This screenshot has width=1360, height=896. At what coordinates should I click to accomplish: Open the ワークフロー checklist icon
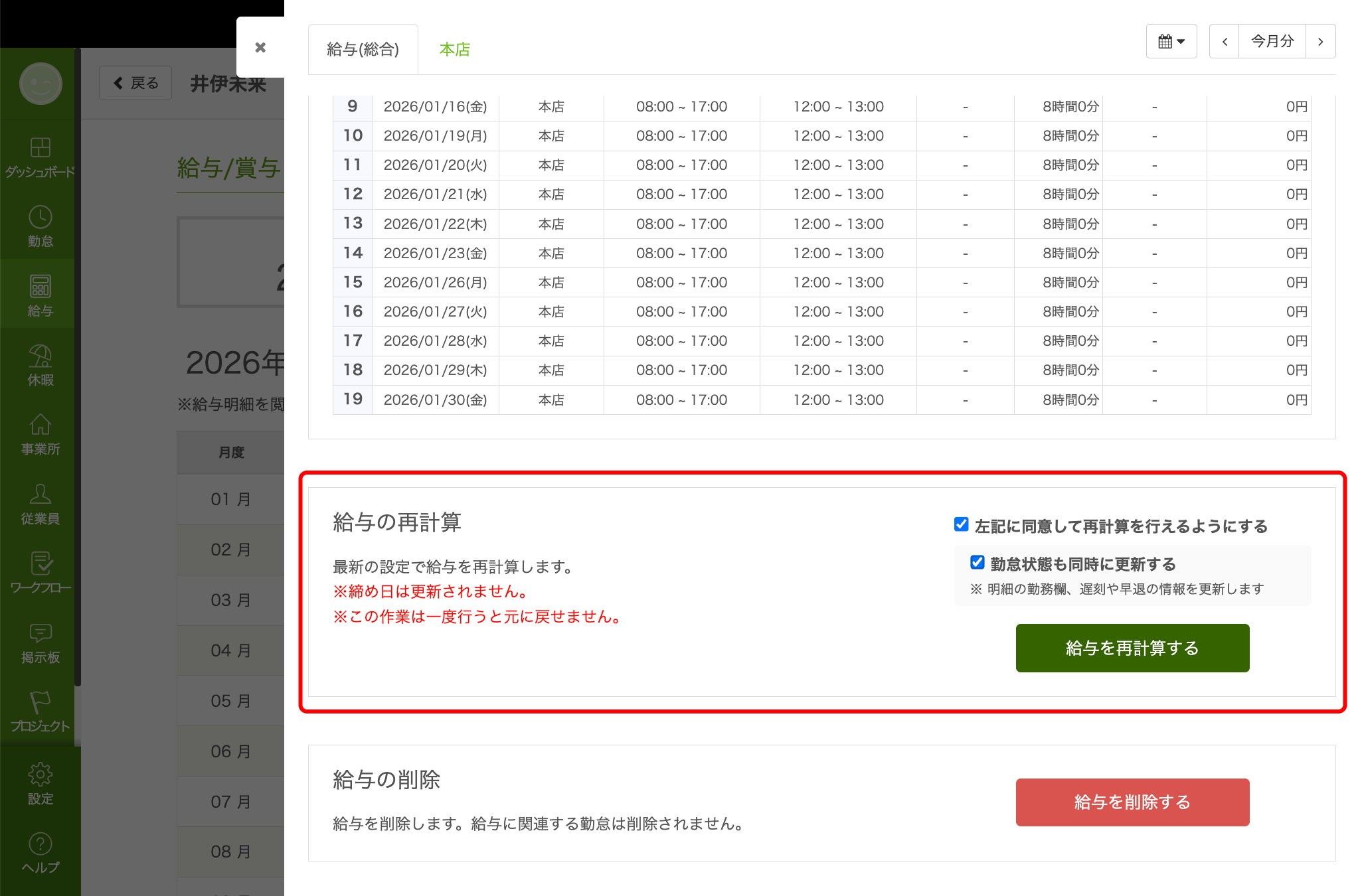40,564
